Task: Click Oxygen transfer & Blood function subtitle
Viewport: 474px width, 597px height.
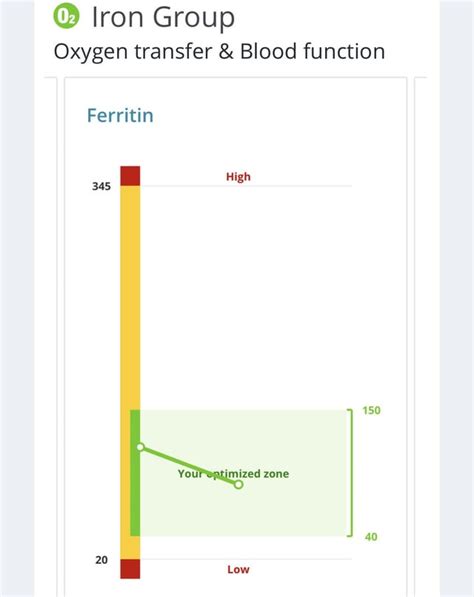Action: [x=219, y=51]
